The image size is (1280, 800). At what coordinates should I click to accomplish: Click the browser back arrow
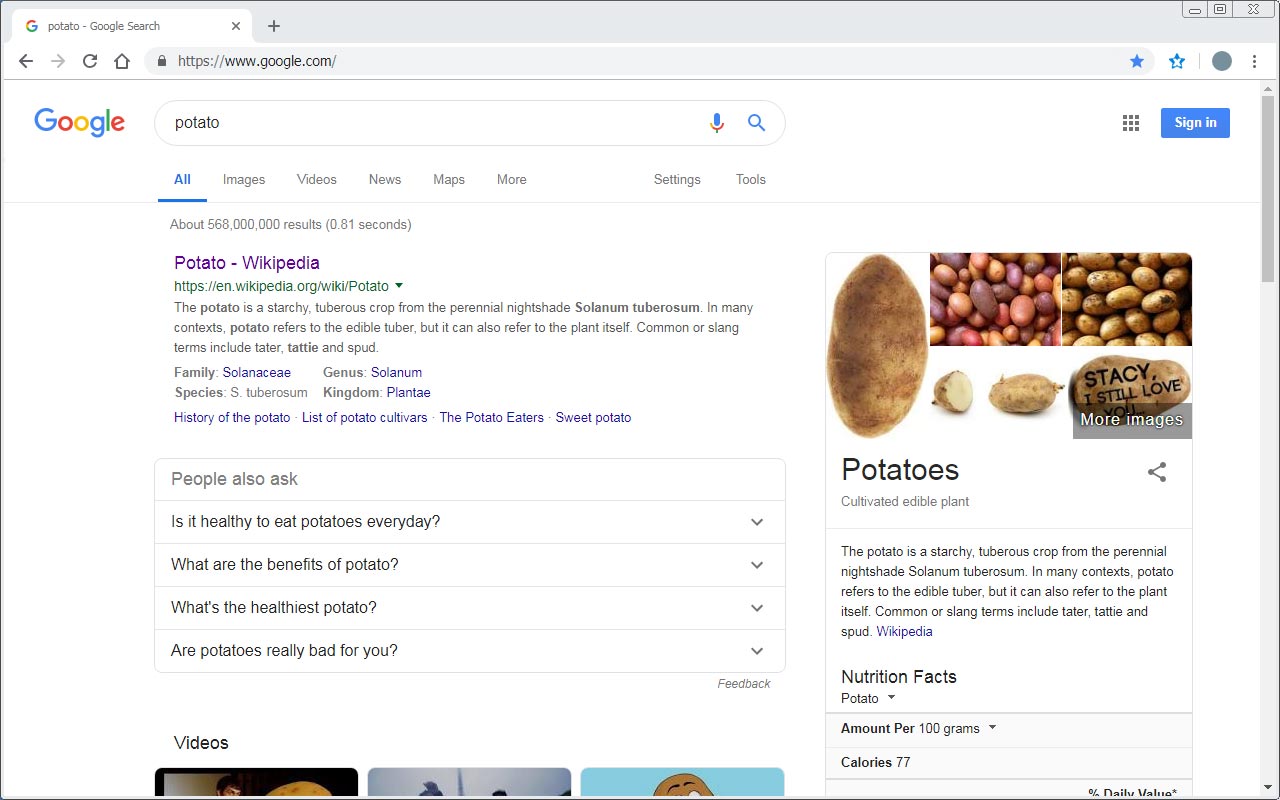point(26,61)
